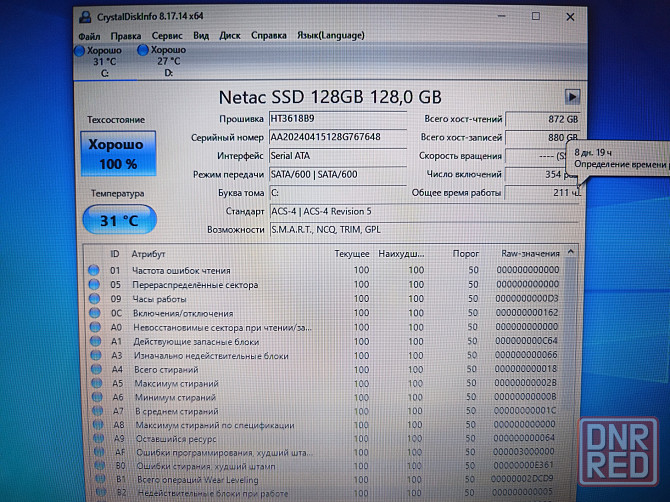Open the Вид menu
Image resolution: width=670 pixels, height=502 pixels.
pyautogui.click(x=201, y=35)
